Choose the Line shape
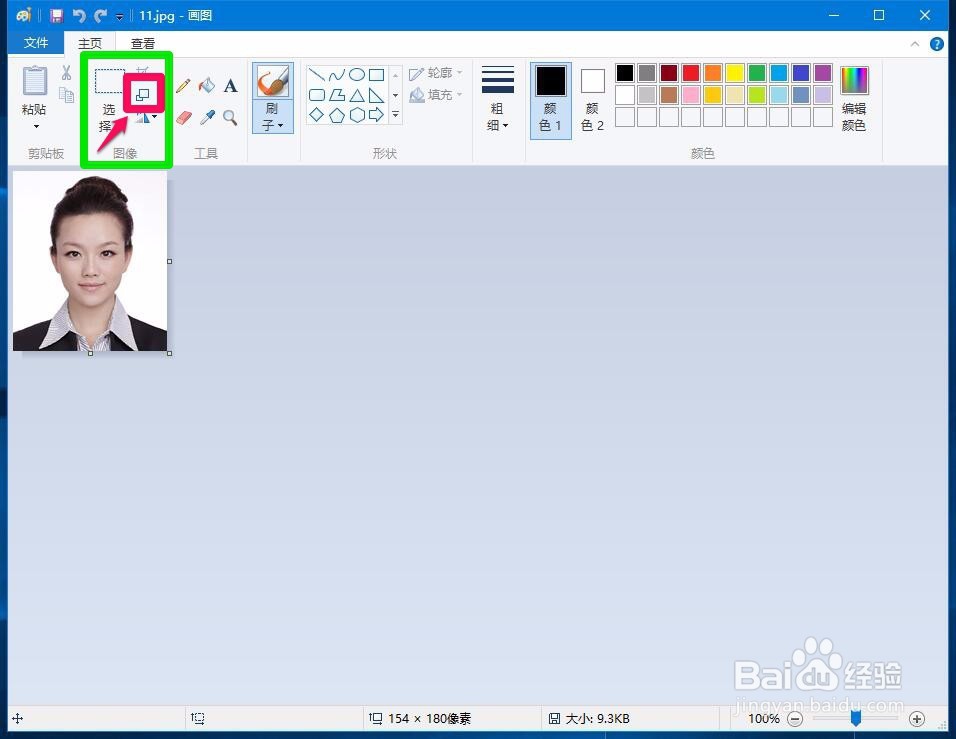 coord(317,75)
